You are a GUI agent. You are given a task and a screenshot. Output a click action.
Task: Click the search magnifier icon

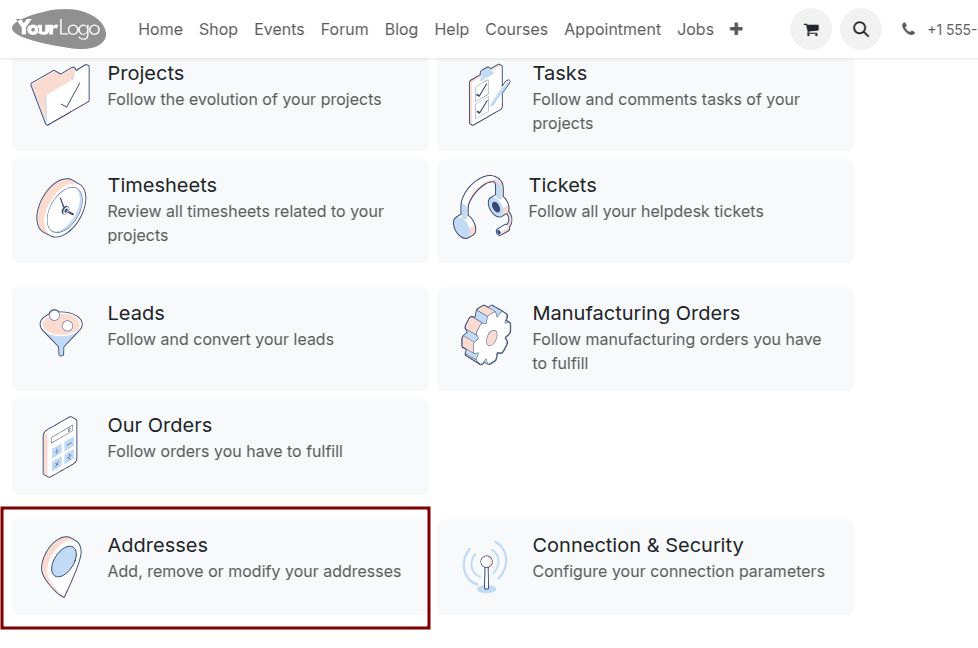(x=861, y=29)
